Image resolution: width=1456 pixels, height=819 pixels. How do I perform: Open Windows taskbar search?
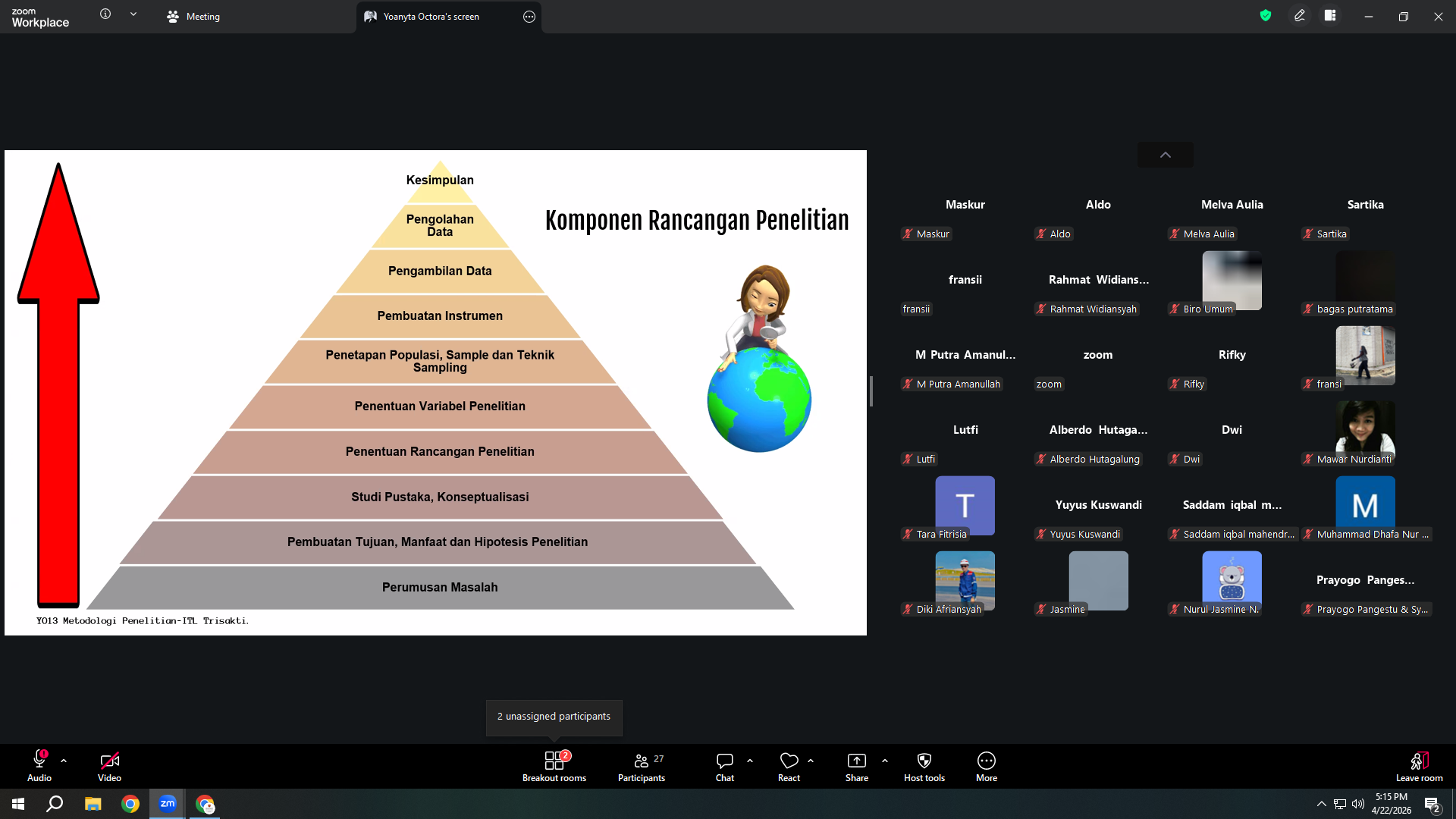point(55,804)
